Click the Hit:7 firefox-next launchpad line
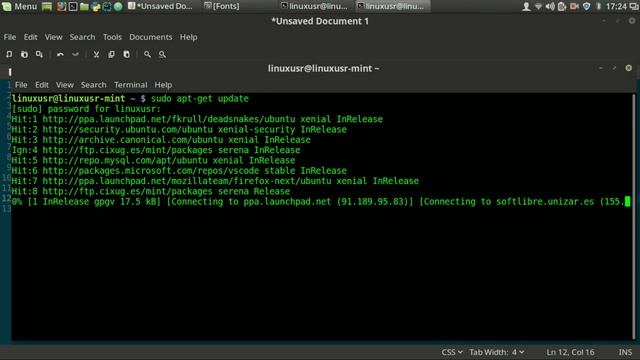 pos(215,181)
